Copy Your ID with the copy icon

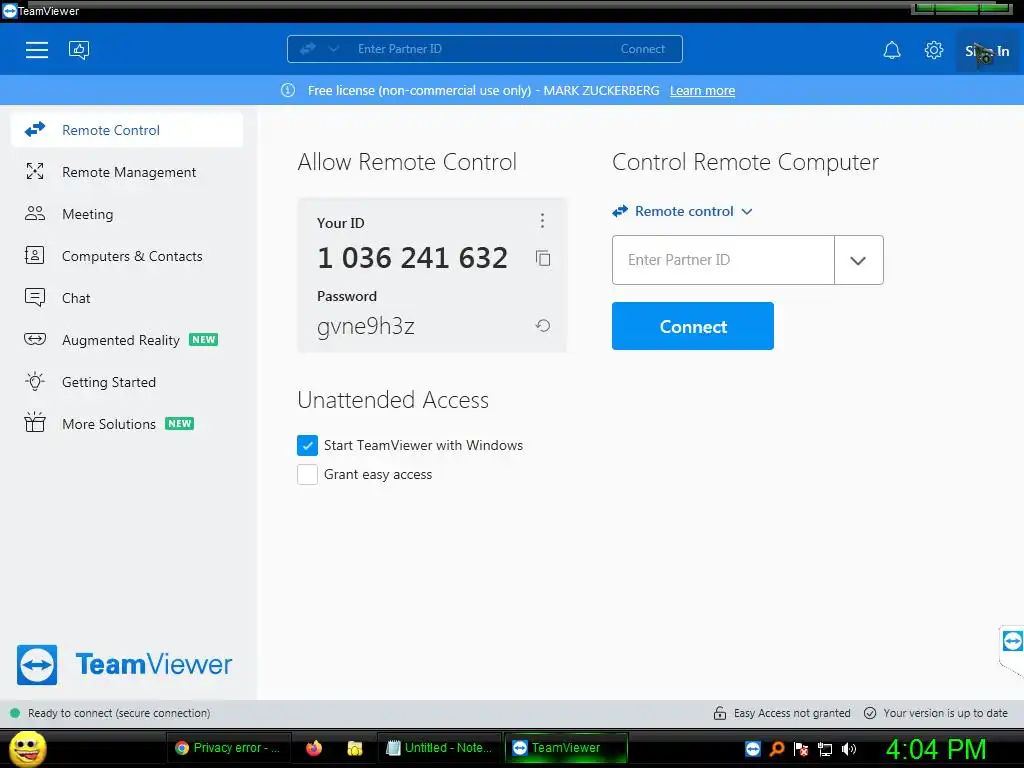(x=543, y=258)
